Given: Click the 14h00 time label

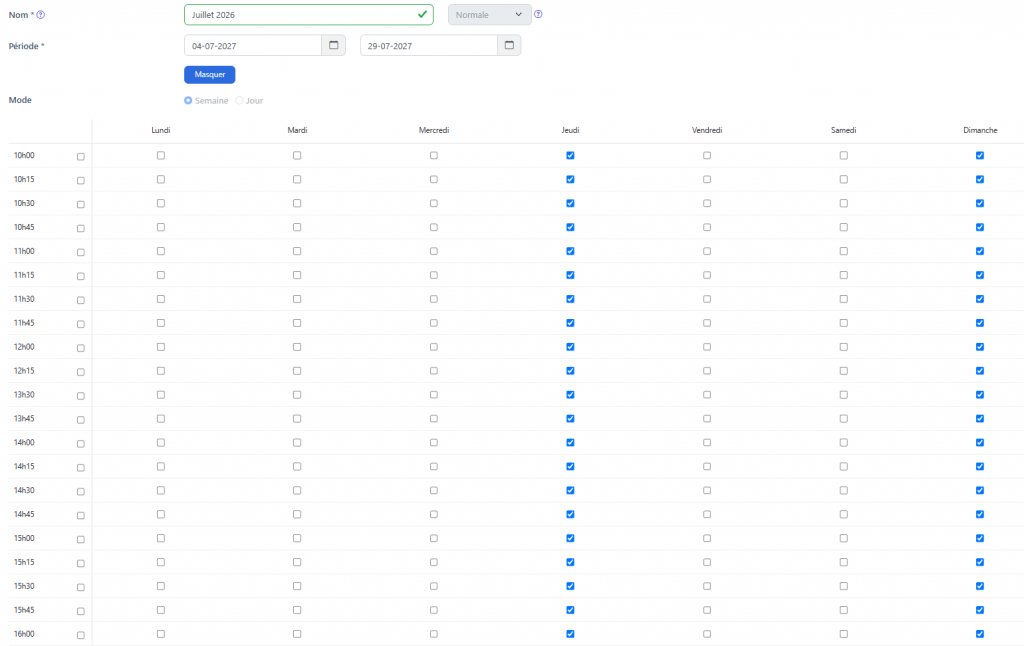Looking at the screenshot, I should (x=24, y=442).
